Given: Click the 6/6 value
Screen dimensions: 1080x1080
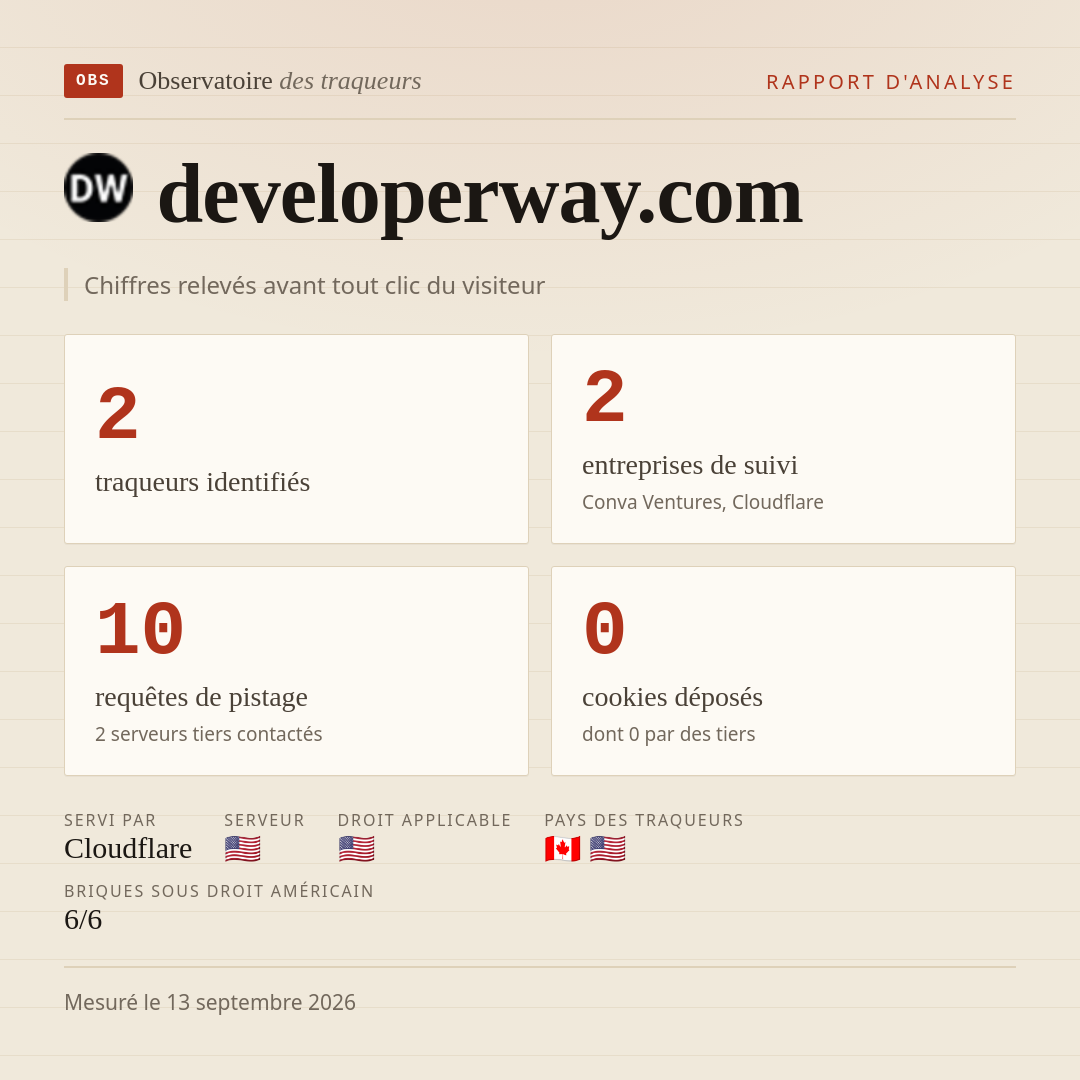Looking at the screenshot, I should (83, 920).
